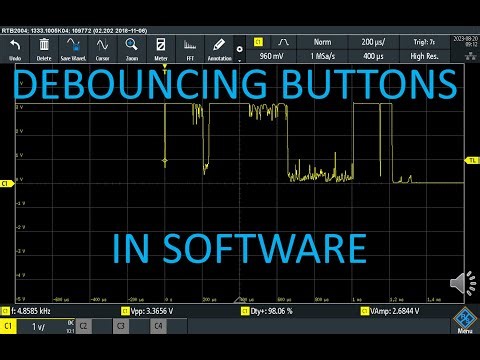Click the reference point triangle at grid bottom
The height and width of the screenshot is (360, 480).
tap(239, 300)
